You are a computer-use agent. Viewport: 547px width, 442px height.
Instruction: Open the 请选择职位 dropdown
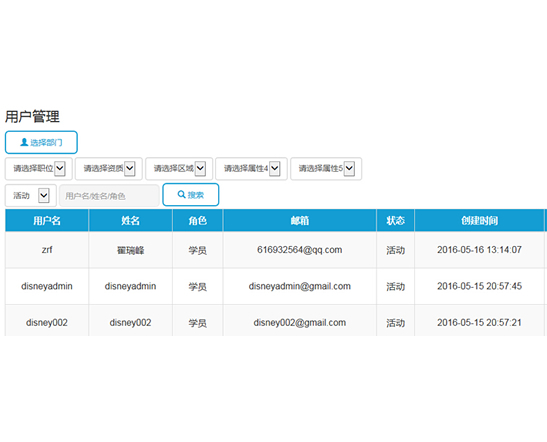click(39, 169)
